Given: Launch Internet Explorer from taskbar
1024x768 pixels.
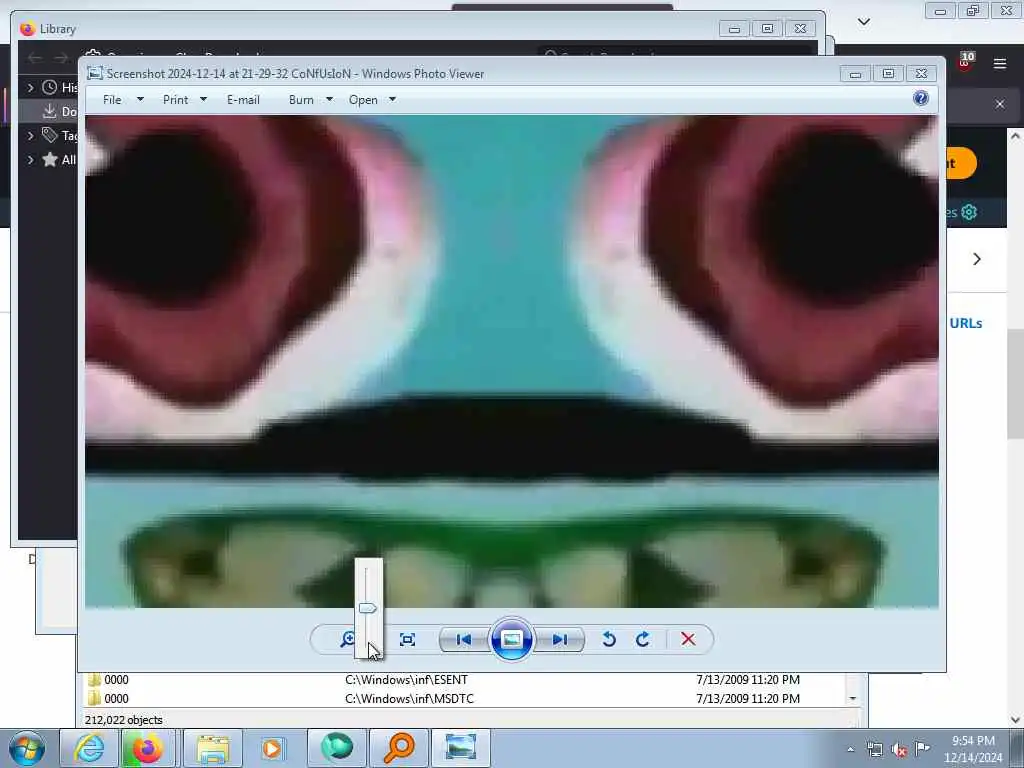Looking at the screenshot, I should click(x=89, y=748).
